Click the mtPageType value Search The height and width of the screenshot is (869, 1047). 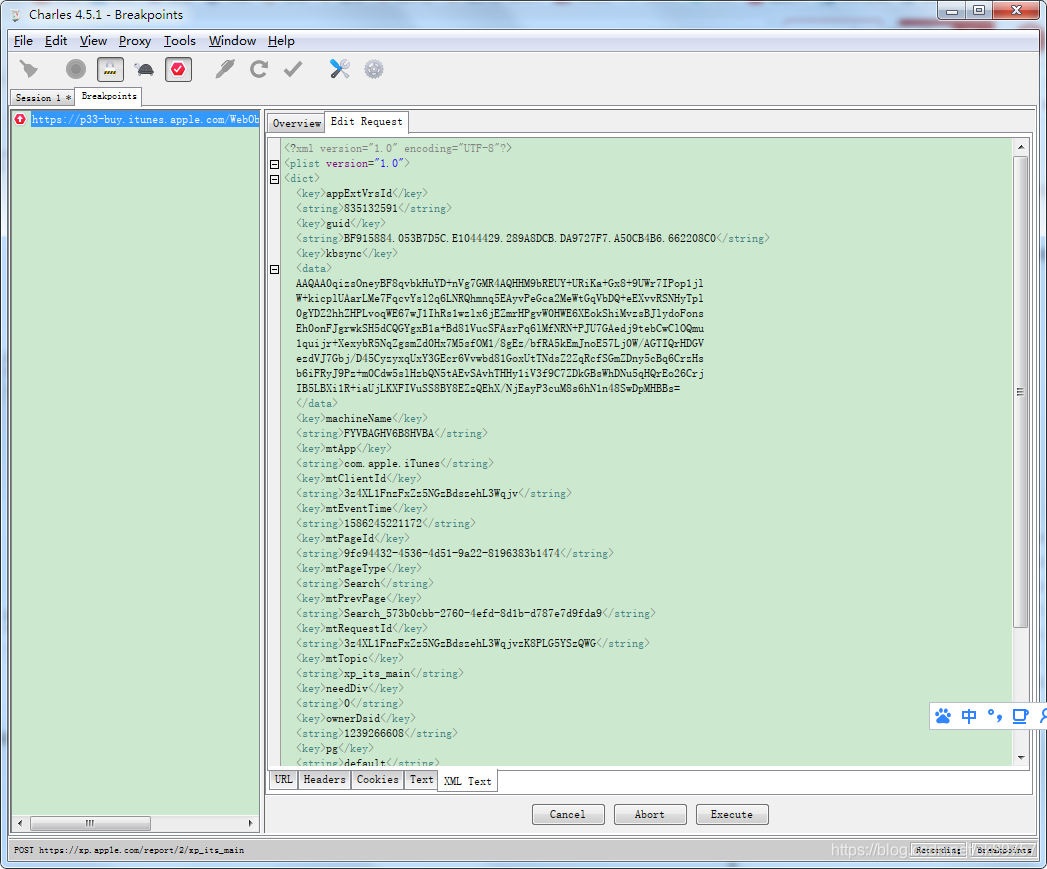[361, 584]
